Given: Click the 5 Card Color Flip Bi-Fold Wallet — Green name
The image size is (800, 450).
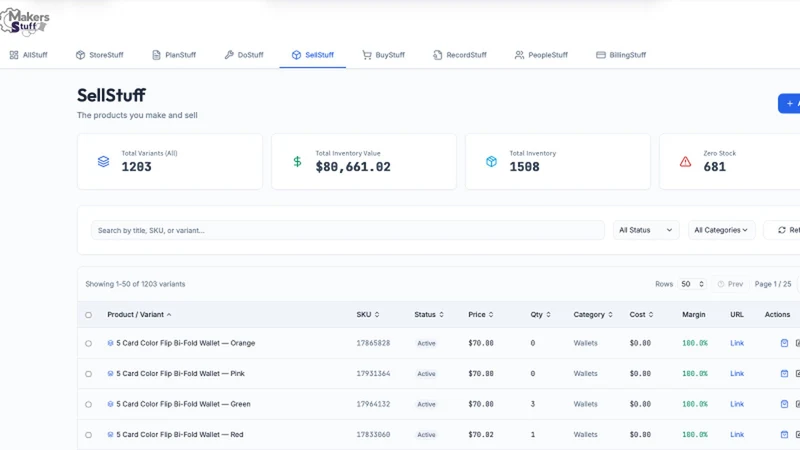Looking at the screenshot, I should click(x=183, y=404).
